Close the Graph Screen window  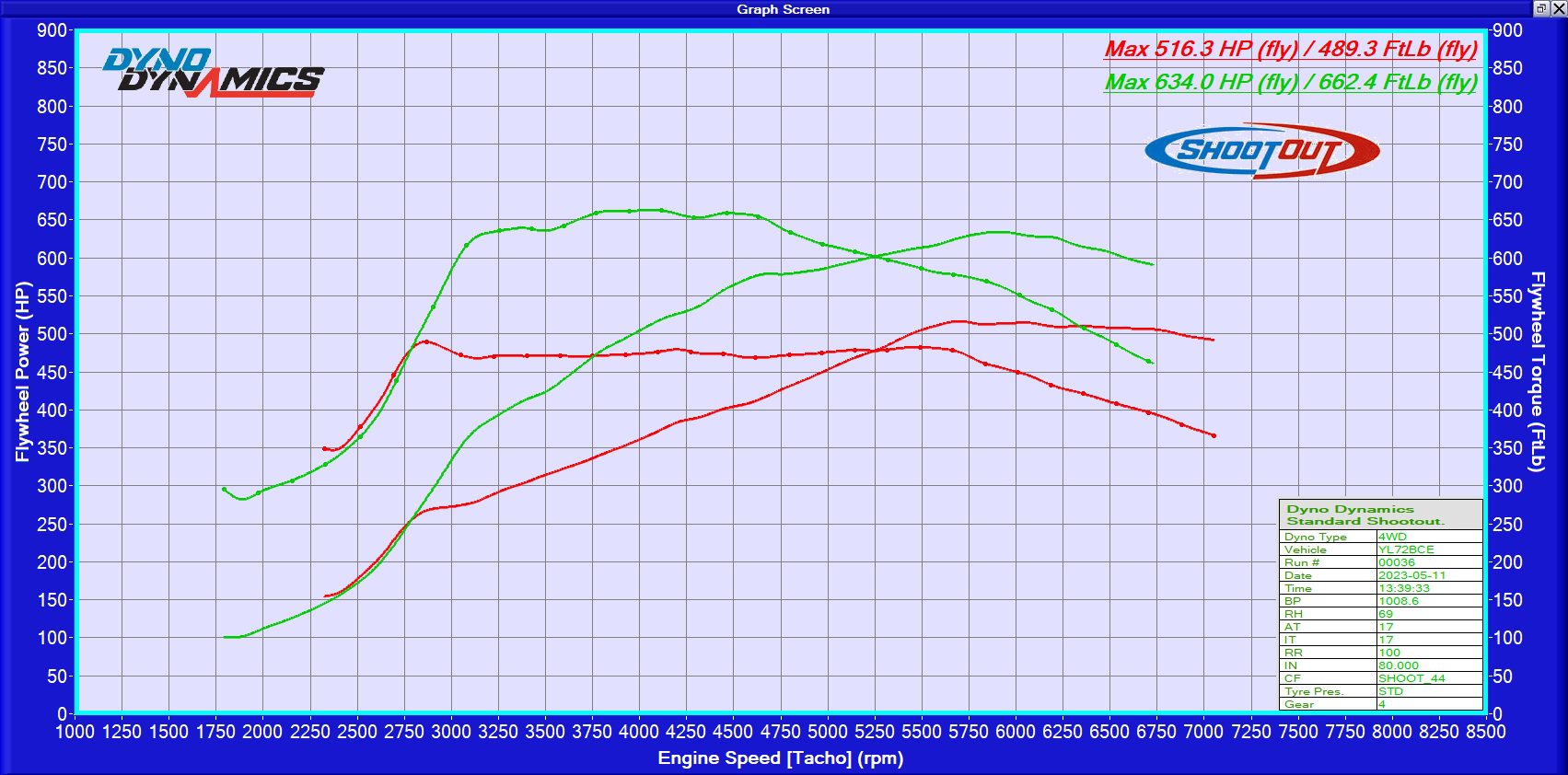pyautogui.click(x=1558, y=8)
